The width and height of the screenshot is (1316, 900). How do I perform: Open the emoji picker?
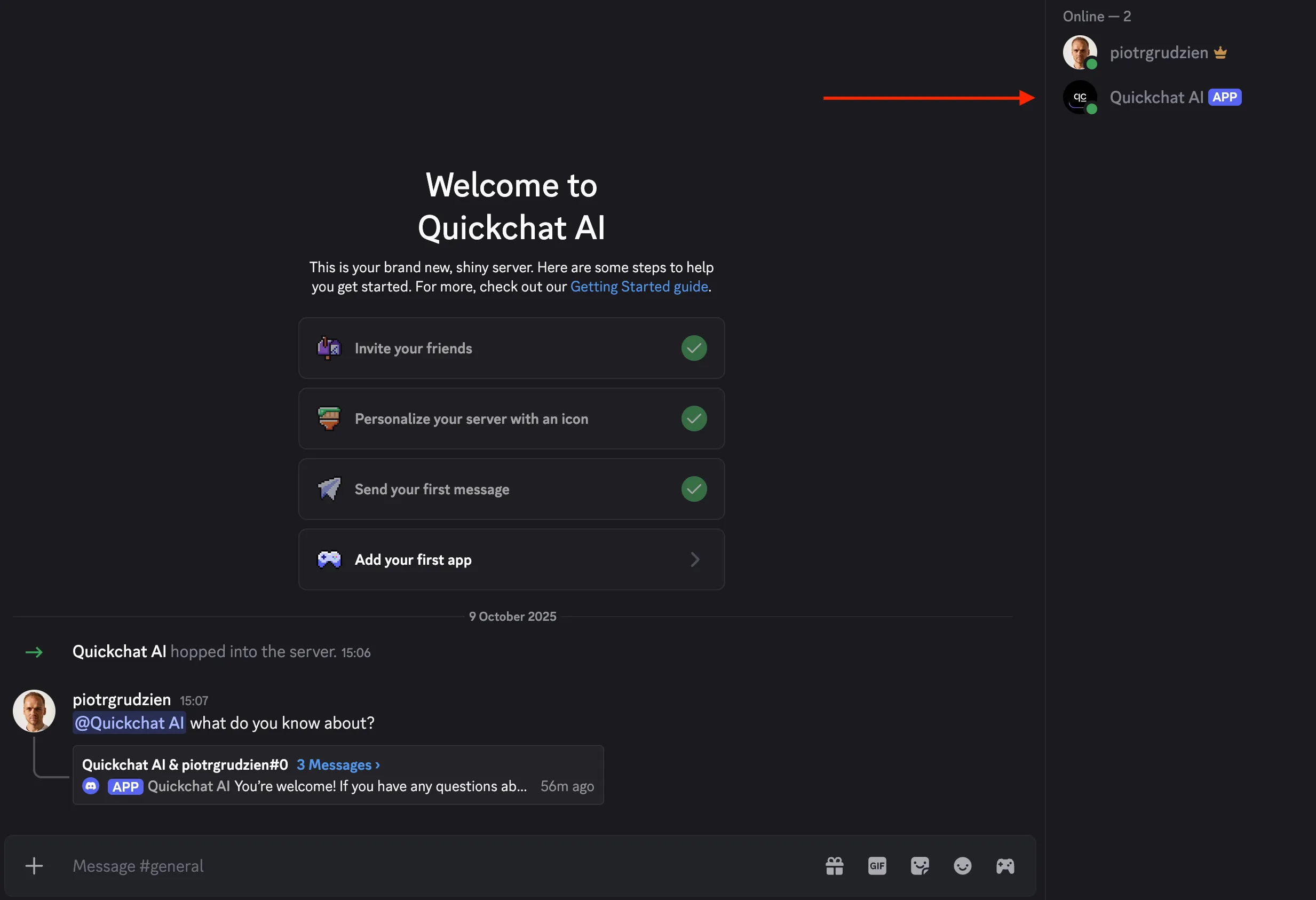[962, 865]
